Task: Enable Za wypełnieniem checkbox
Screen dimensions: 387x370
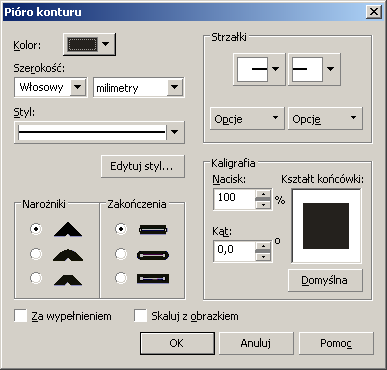Action: [21, 316]
